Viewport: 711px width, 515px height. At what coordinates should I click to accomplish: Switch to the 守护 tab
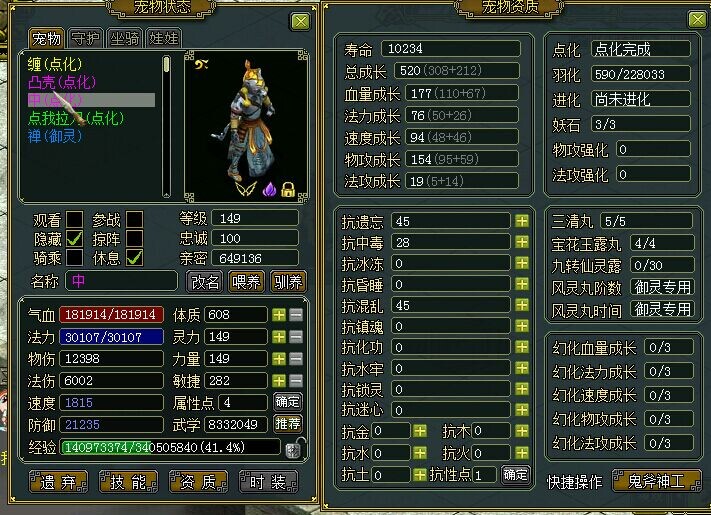click(86, 38)
